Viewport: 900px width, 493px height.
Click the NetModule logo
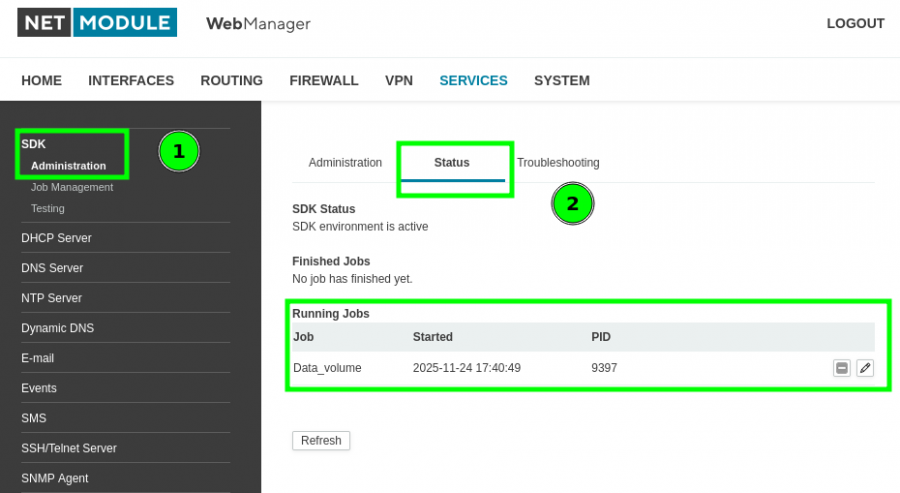[x=97, y=23]
